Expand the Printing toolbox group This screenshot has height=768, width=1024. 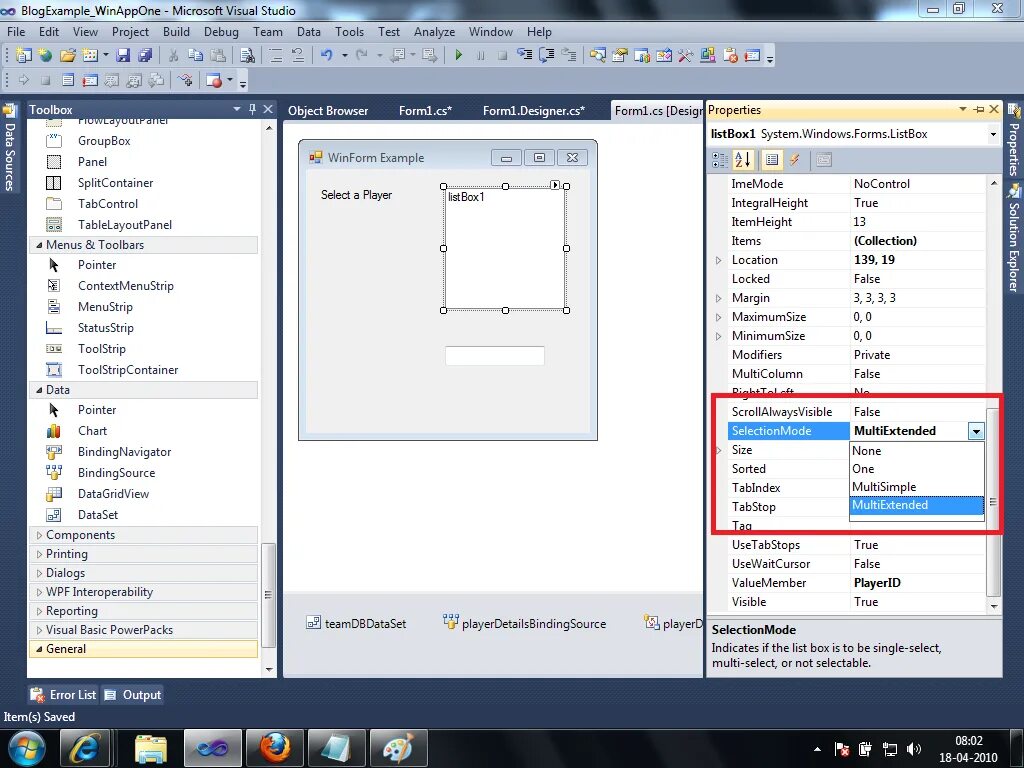pyautogui.click(x=39, y=554)
